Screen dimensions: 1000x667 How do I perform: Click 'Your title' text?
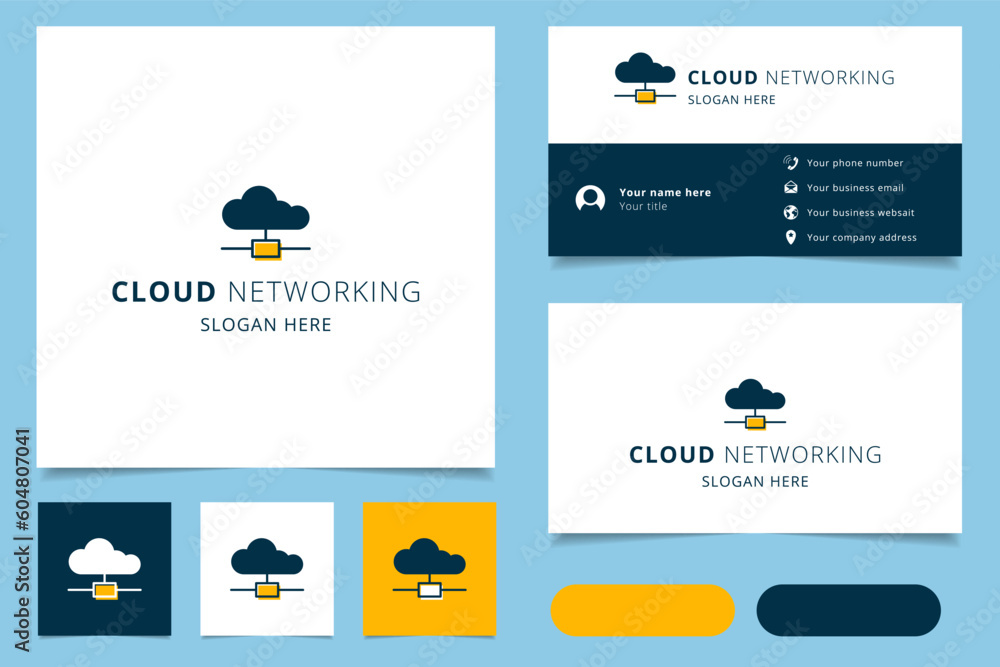643,206
